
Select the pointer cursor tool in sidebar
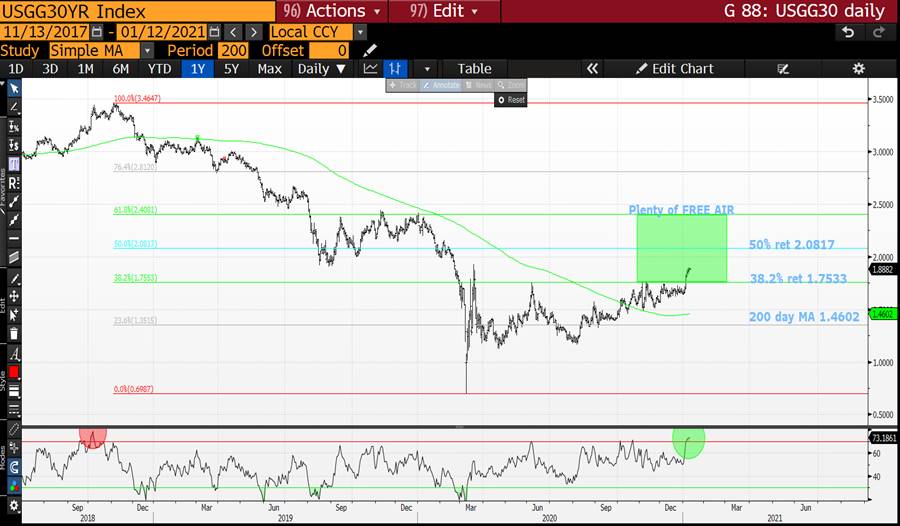coord(14,88)
